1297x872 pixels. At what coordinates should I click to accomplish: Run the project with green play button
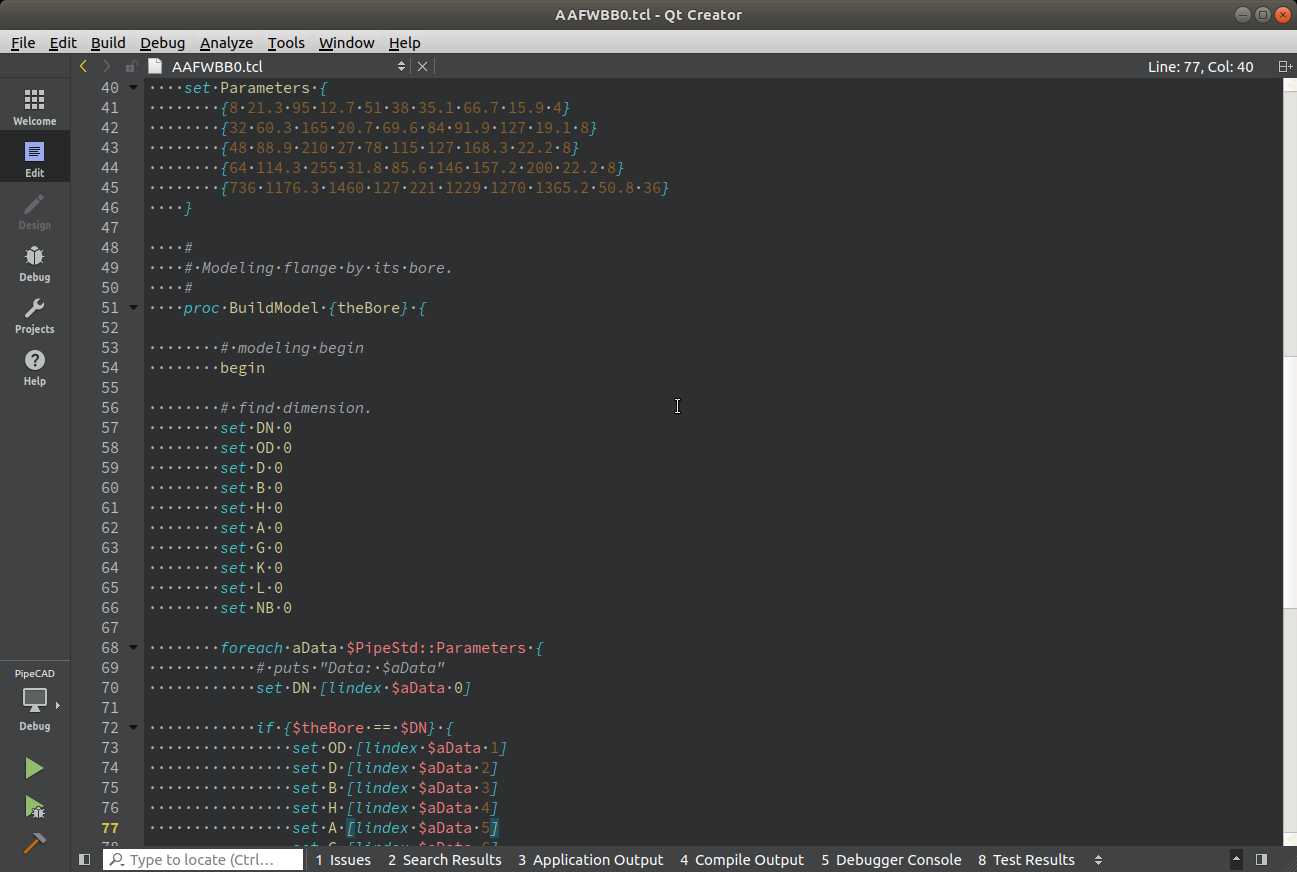[34, 768]
